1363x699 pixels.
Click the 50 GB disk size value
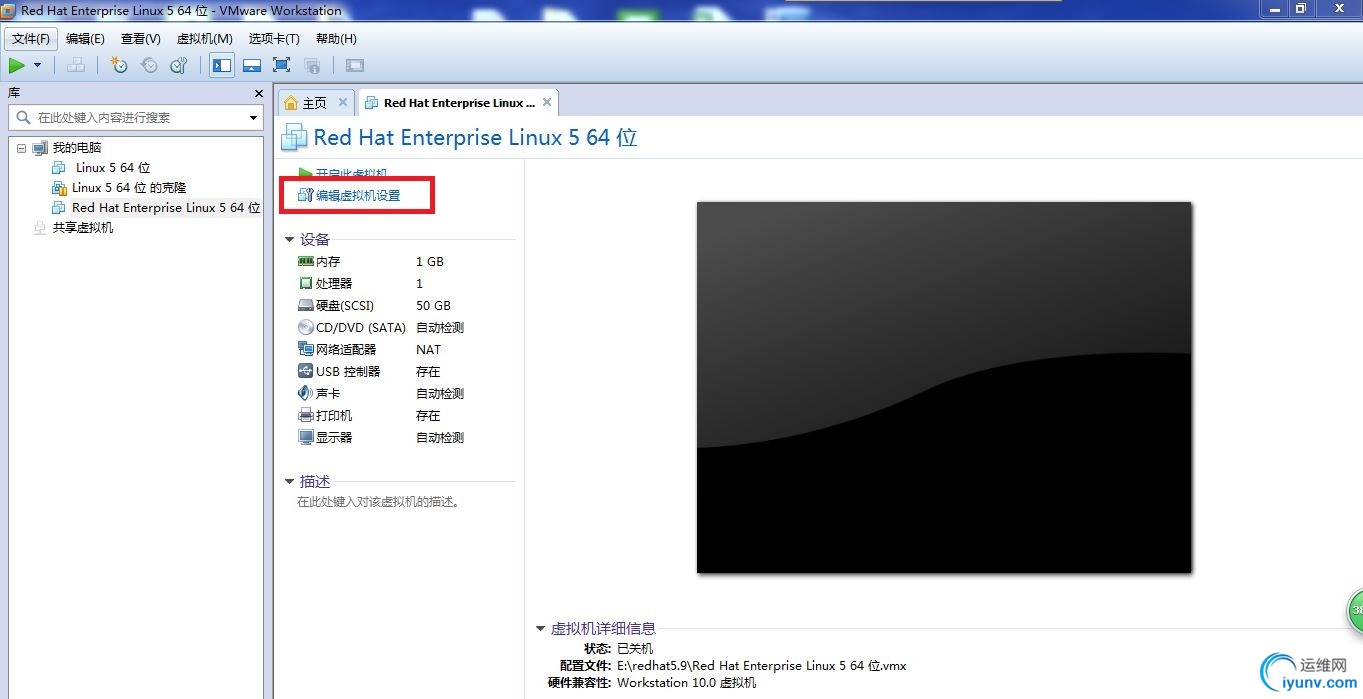[x=433, y=306]
